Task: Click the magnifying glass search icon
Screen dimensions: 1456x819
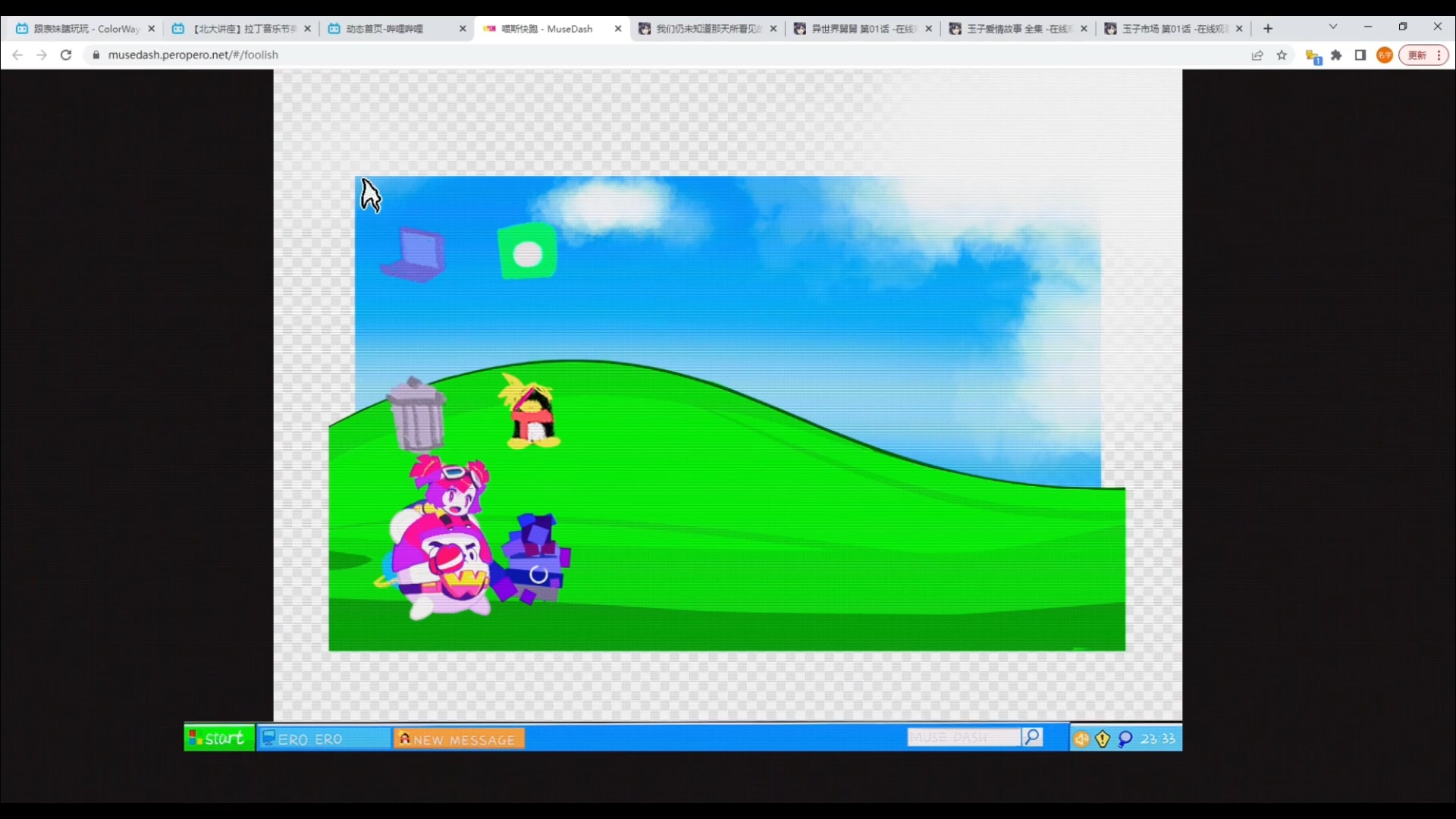Action: (1032, 738)
